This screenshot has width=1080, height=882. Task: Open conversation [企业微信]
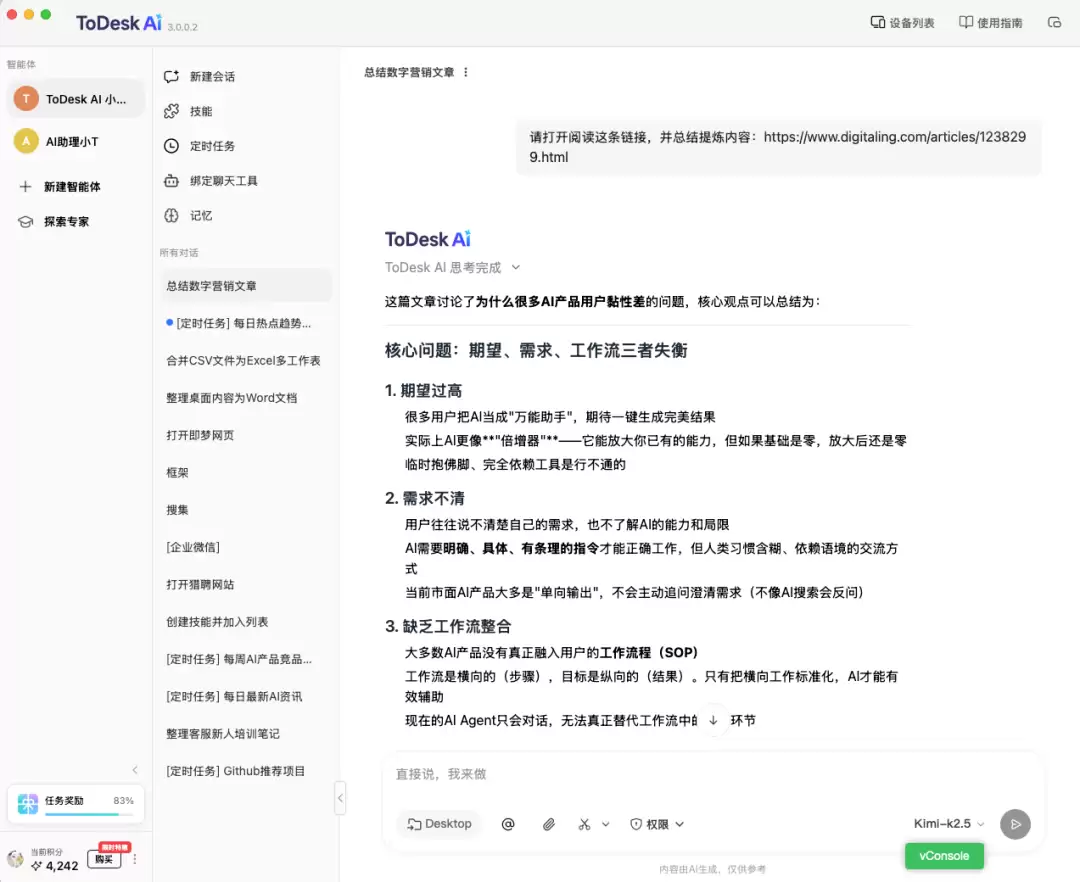tap(247, 547)
